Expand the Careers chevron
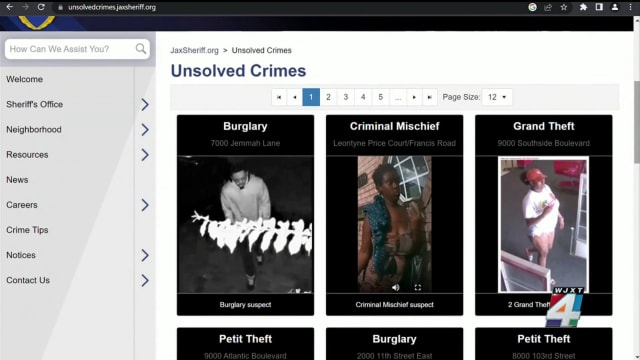 (x=145, y=205)
